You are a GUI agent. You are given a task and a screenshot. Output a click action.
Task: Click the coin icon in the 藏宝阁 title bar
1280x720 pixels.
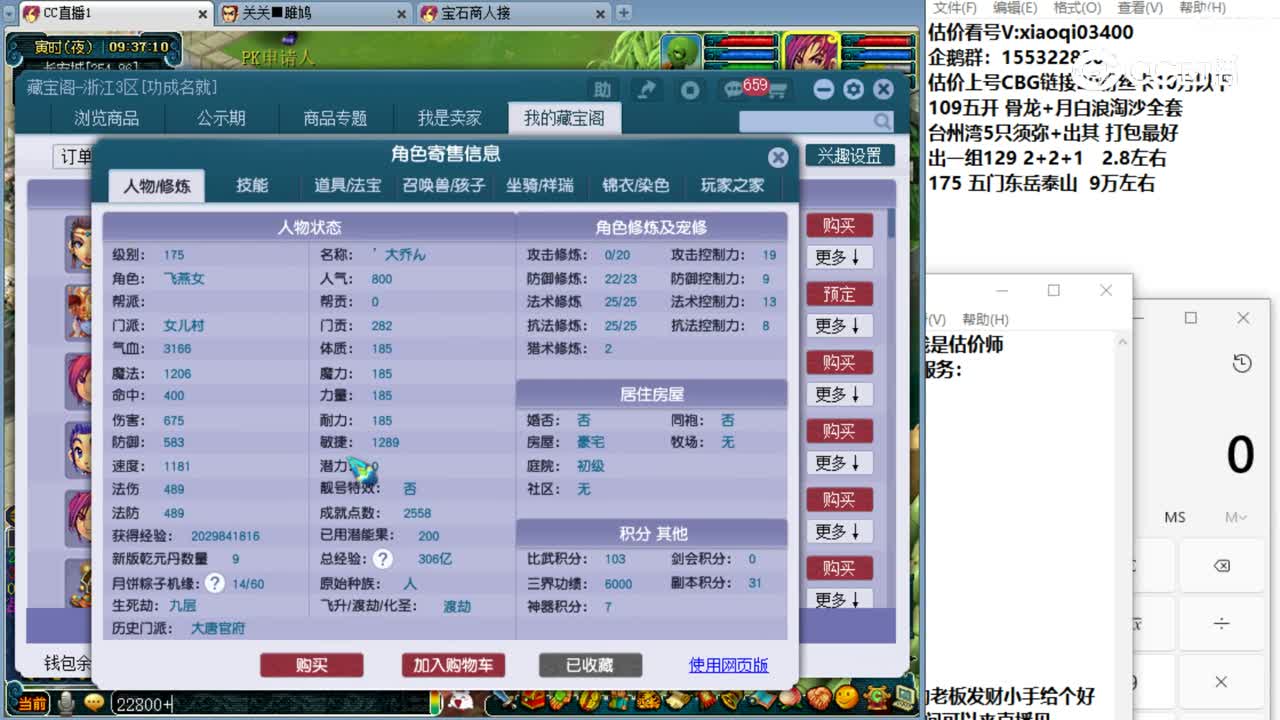coord(691,89)
